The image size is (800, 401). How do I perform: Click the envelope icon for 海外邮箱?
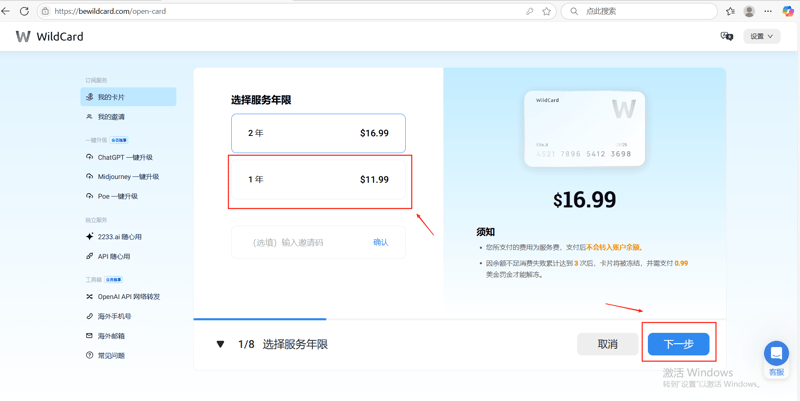point(90,336)
